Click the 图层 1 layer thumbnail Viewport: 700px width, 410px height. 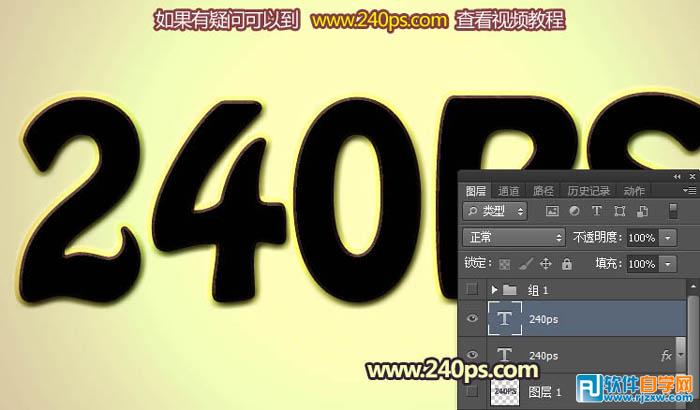[505, 392]
